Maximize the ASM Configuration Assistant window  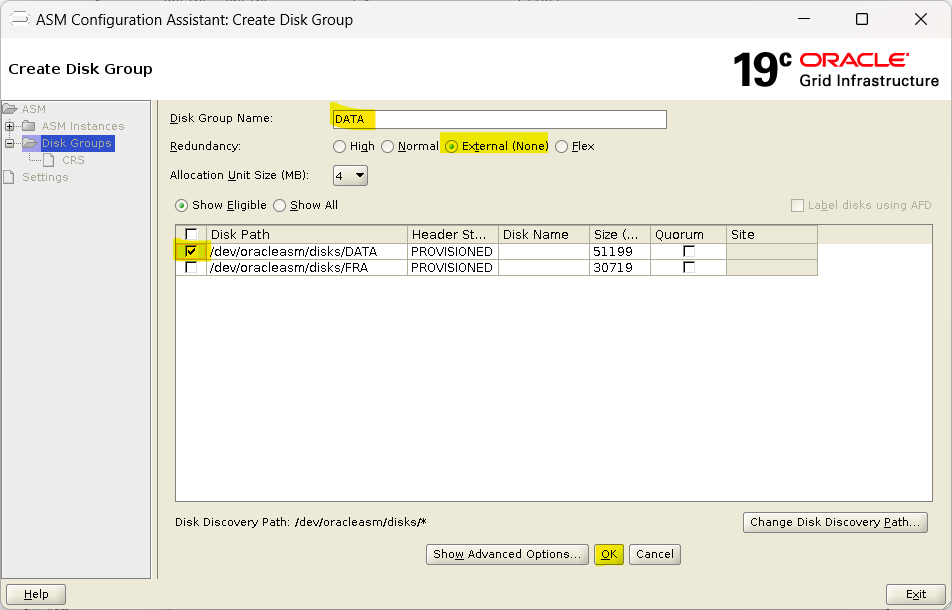862,19
